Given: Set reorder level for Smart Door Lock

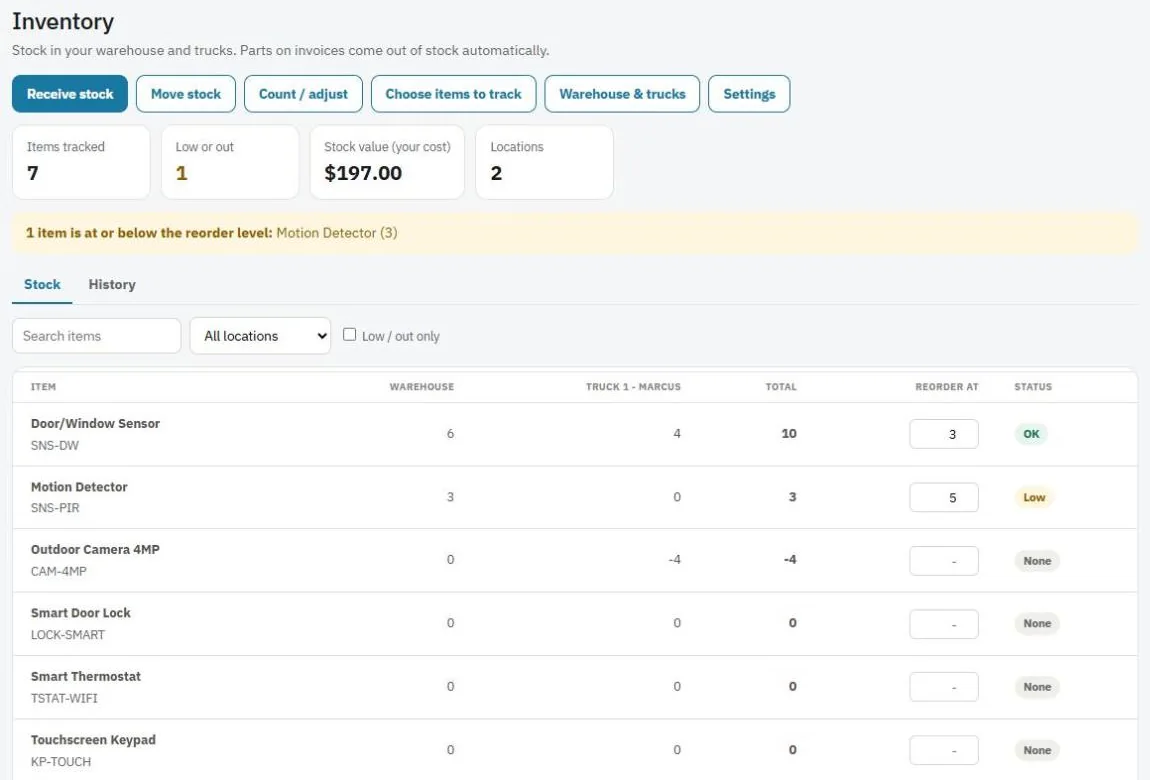Looking at the screenshot, I should tap(944, 624).
